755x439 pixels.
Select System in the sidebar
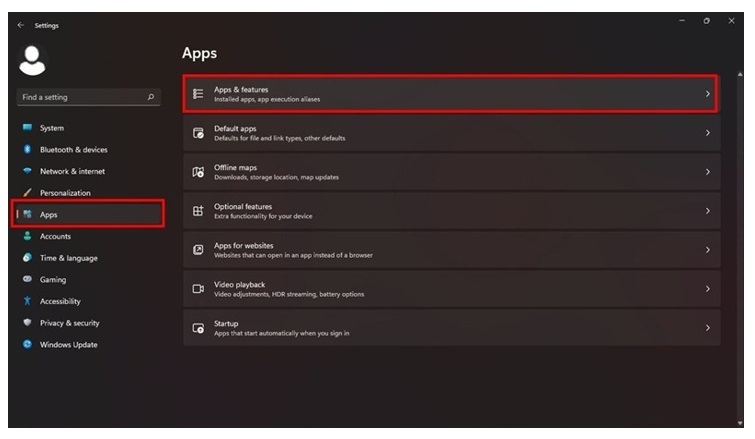51,128
